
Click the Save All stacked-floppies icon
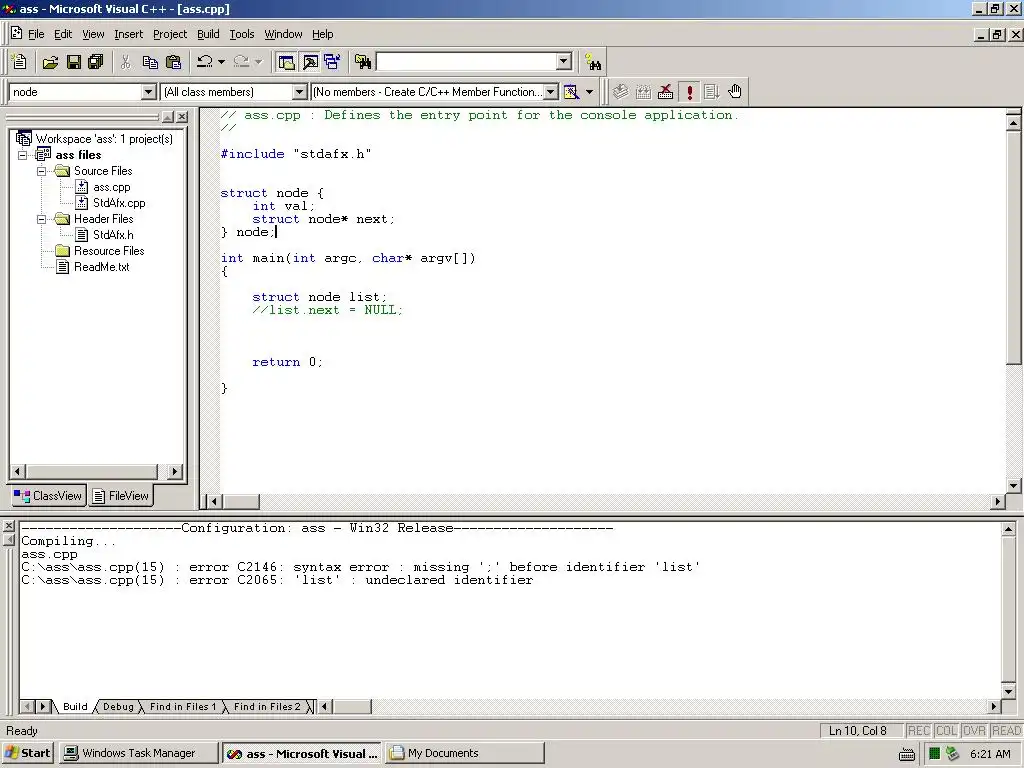pos(95,62)
